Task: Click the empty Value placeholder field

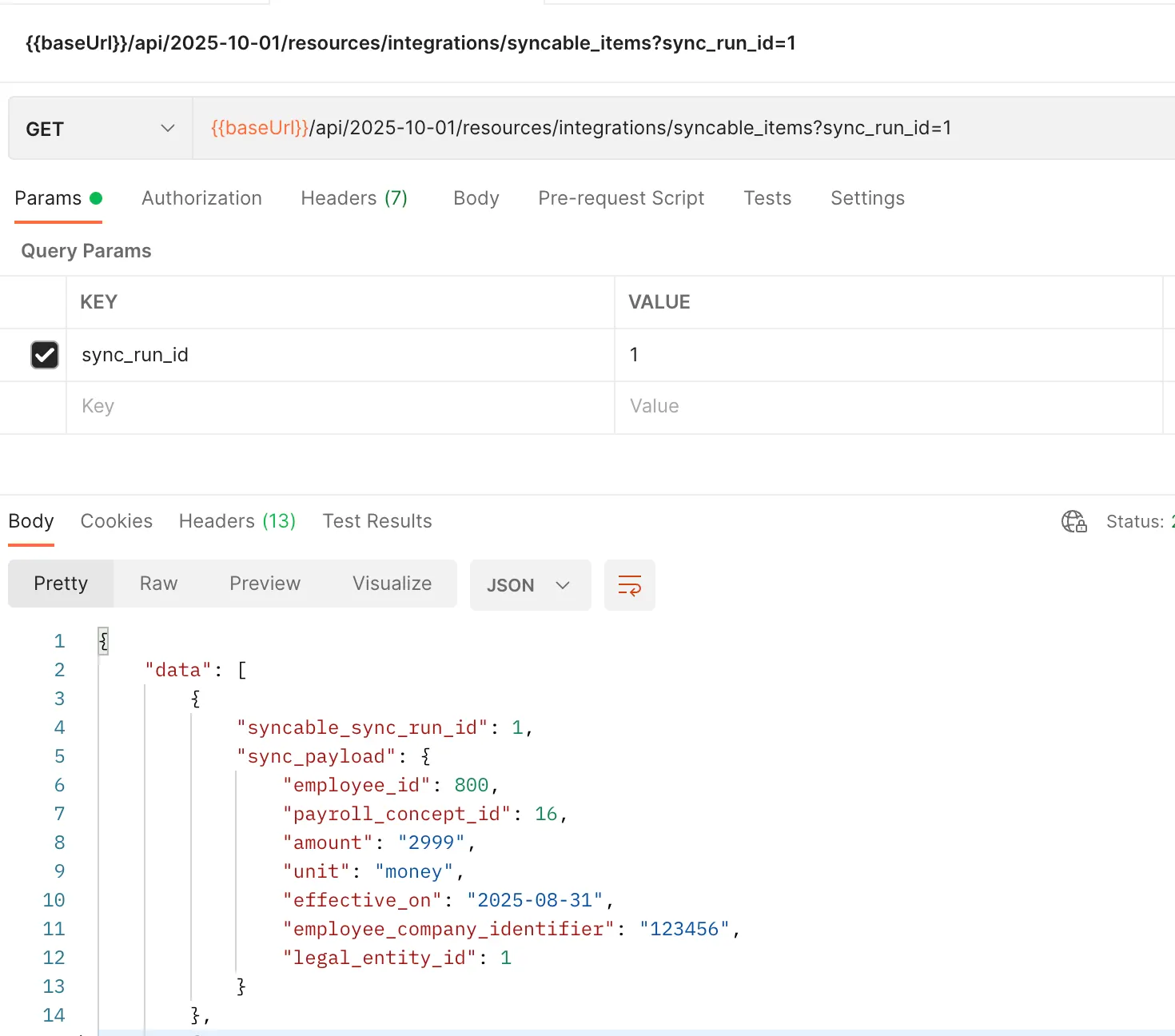Action: tap(889, 407)
